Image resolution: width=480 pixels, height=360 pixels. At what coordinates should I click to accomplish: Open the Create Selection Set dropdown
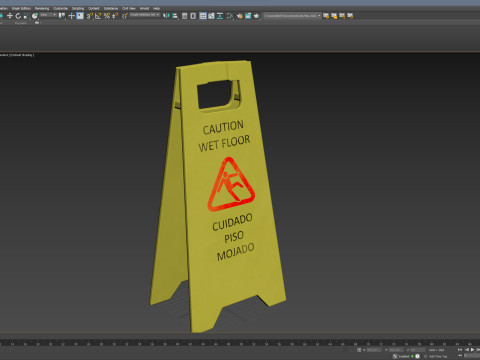click(x=144, y=15)
